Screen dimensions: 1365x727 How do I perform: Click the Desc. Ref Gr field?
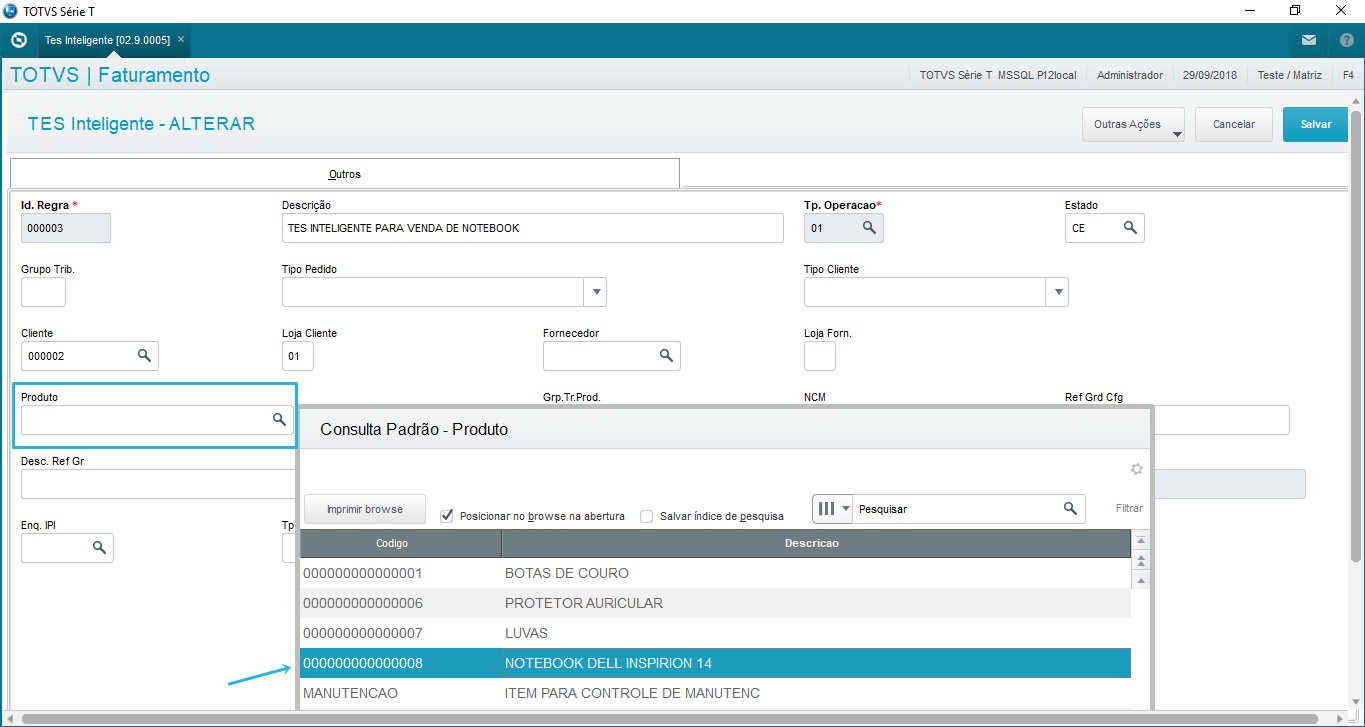pyautogui.click(x=159, y=484)
